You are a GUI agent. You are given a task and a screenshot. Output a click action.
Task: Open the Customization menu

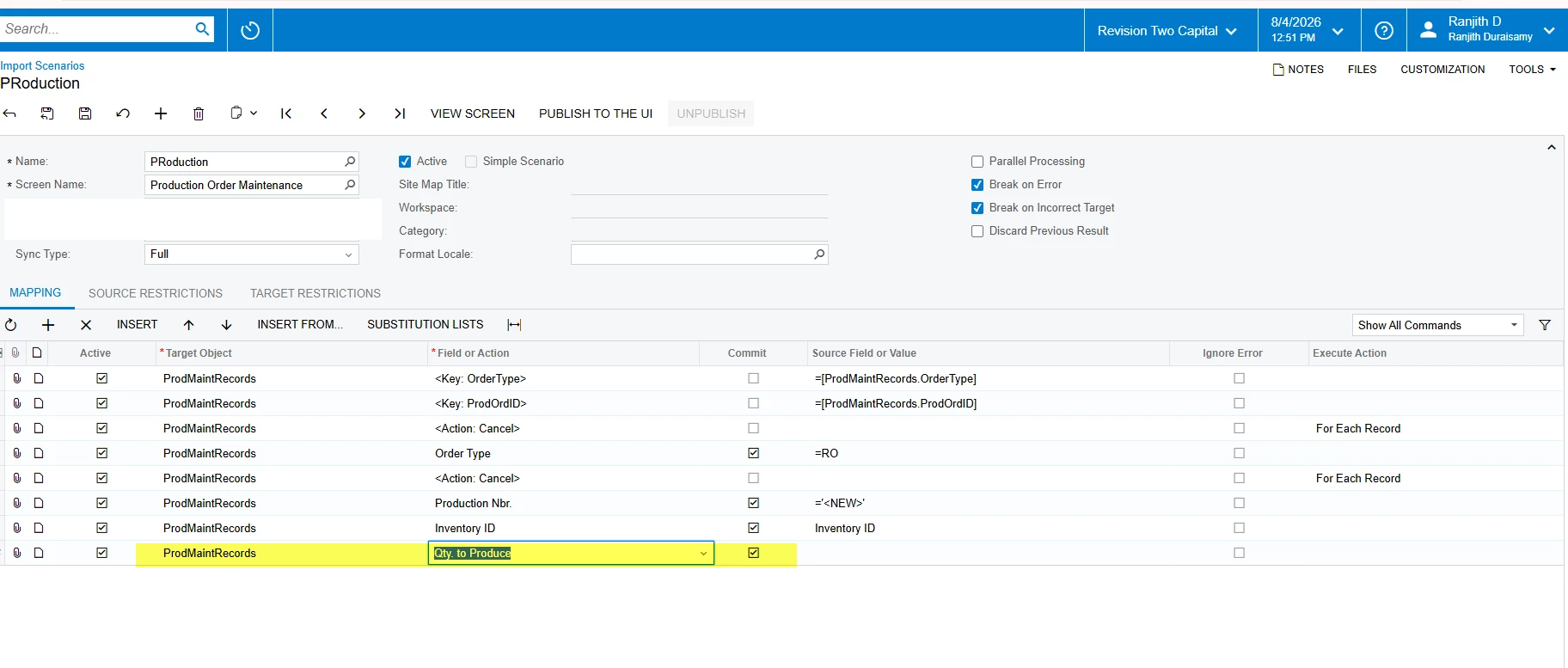coord(1442,70)
